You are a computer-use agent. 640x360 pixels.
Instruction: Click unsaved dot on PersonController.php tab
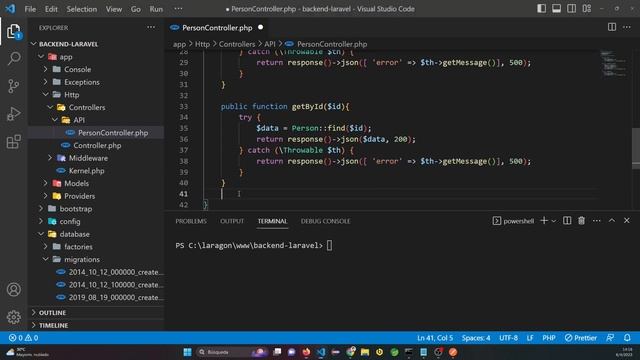[x=260, y=27]
